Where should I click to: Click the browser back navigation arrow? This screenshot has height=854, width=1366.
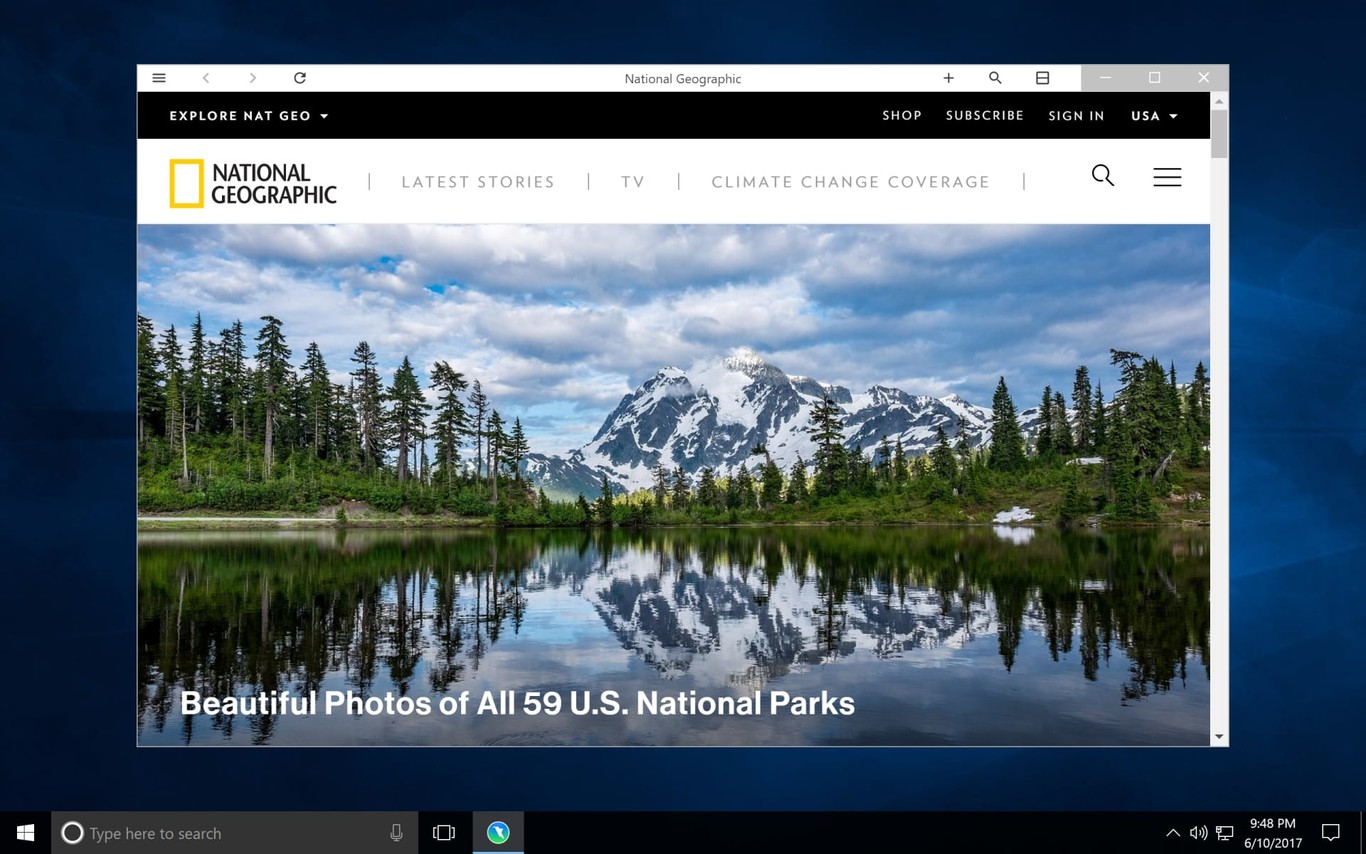point(206,77)
